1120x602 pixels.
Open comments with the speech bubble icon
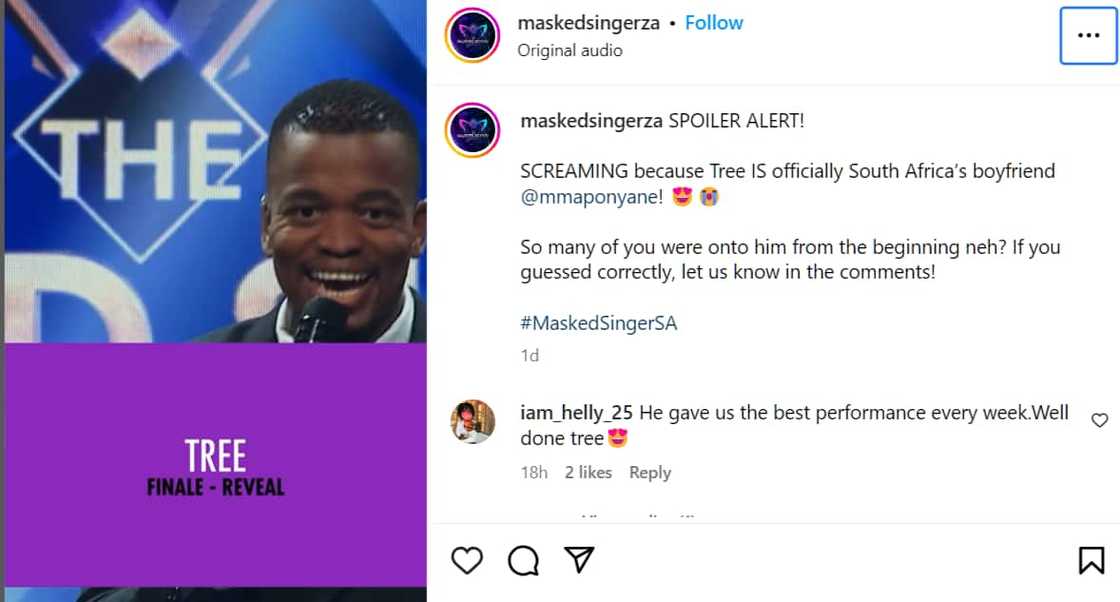point(522,560)
